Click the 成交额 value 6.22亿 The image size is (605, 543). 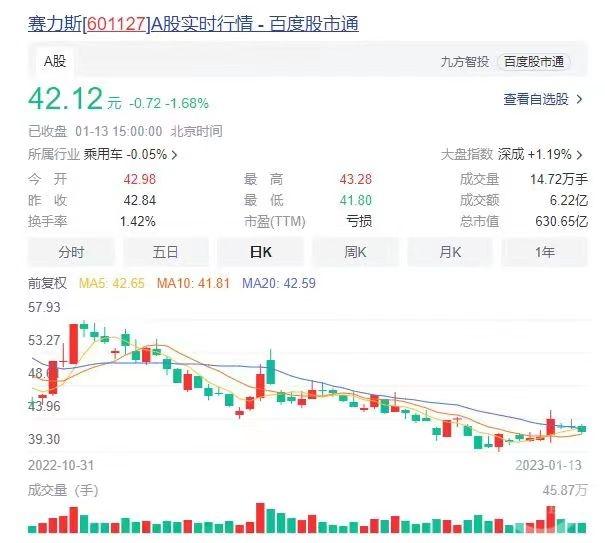point(569,200)
